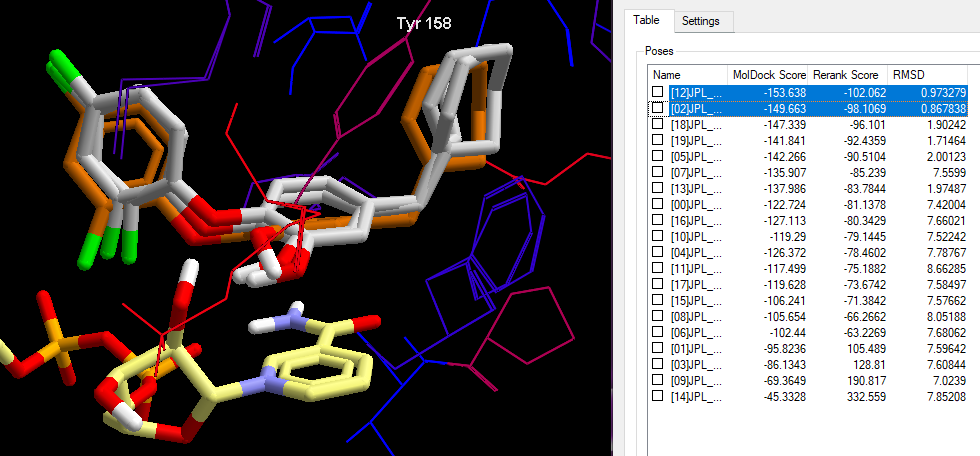Sort poses by Name column header
This screenshot has width=980, height=456.
(x=688, y=75)
